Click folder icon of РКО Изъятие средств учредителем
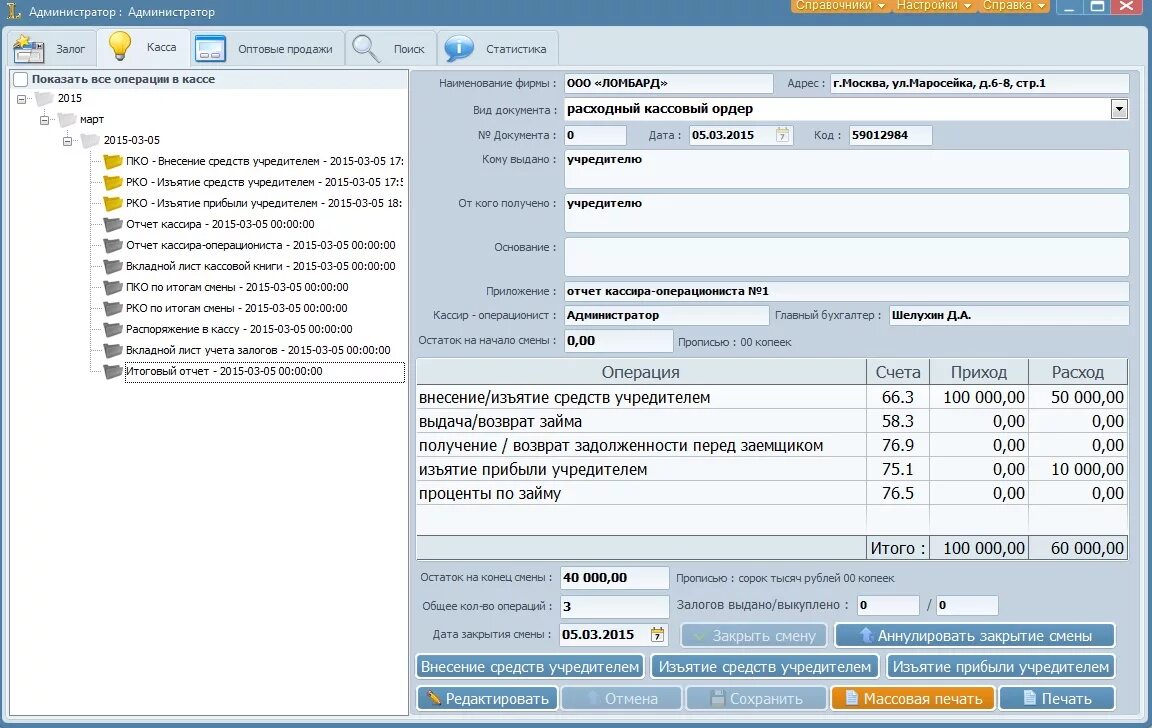 (112, 182)
